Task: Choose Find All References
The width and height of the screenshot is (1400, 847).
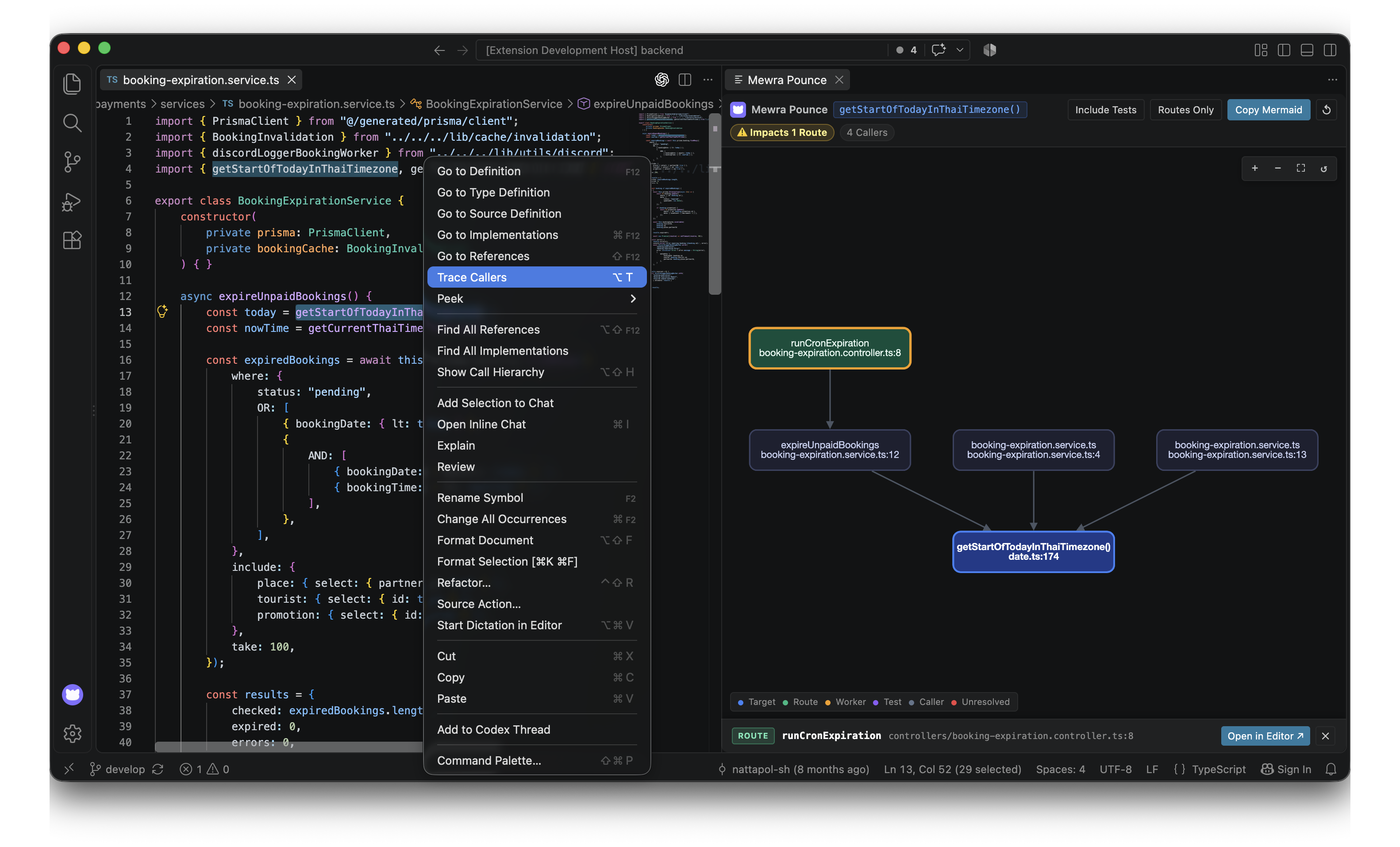Action: [x=536, y=330]
